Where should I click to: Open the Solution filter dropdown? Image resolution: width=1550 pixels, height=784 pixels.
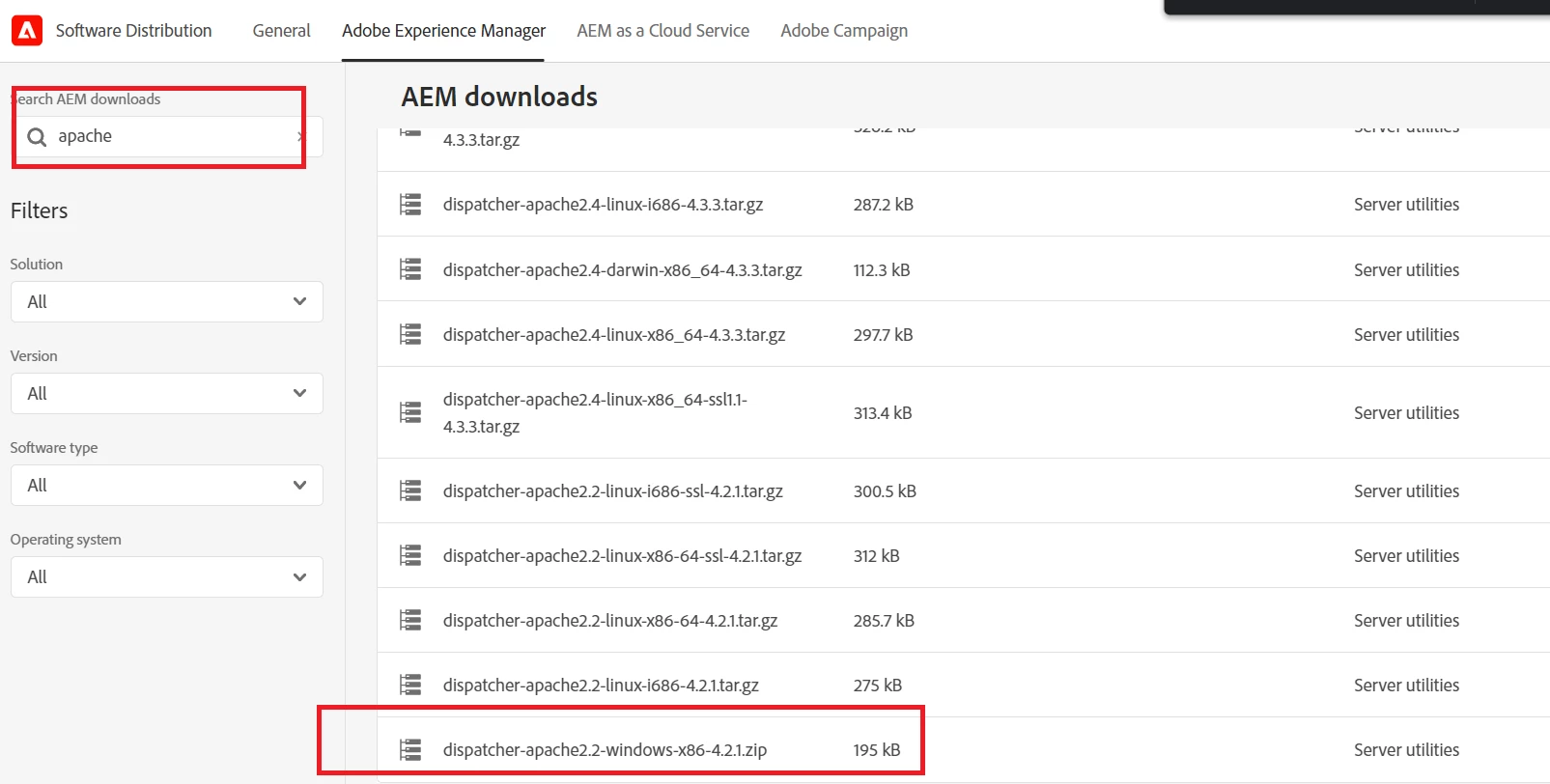(x=167, y=301)
